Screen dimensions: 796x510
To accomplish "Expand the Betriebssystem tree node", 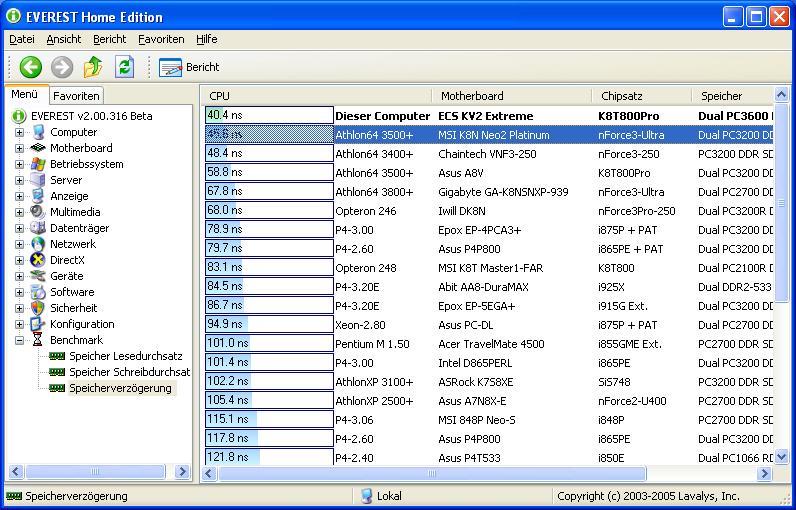I will 19,164.
